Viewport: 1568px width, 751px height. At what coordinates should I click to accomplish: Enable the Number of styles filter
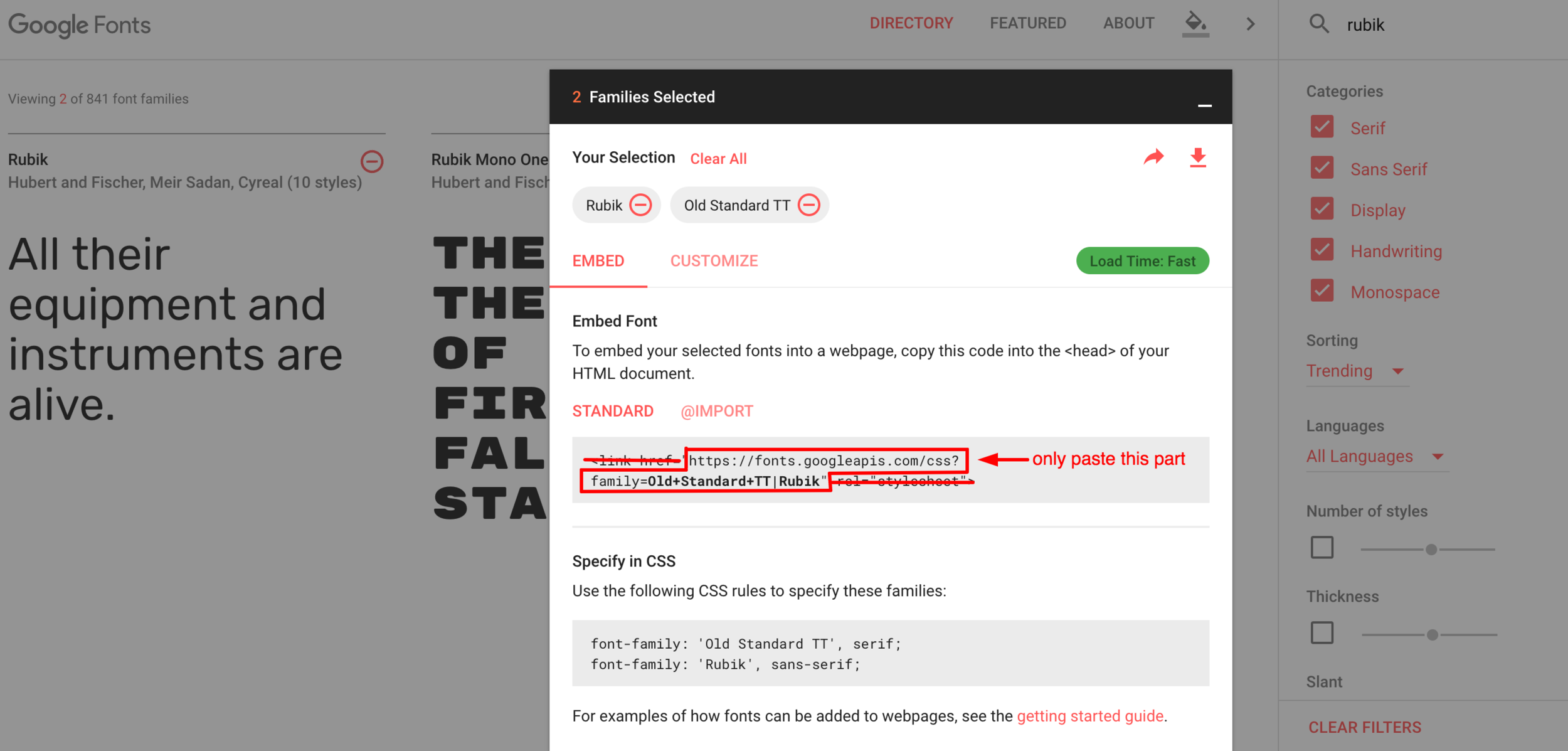coord(1322,548)
